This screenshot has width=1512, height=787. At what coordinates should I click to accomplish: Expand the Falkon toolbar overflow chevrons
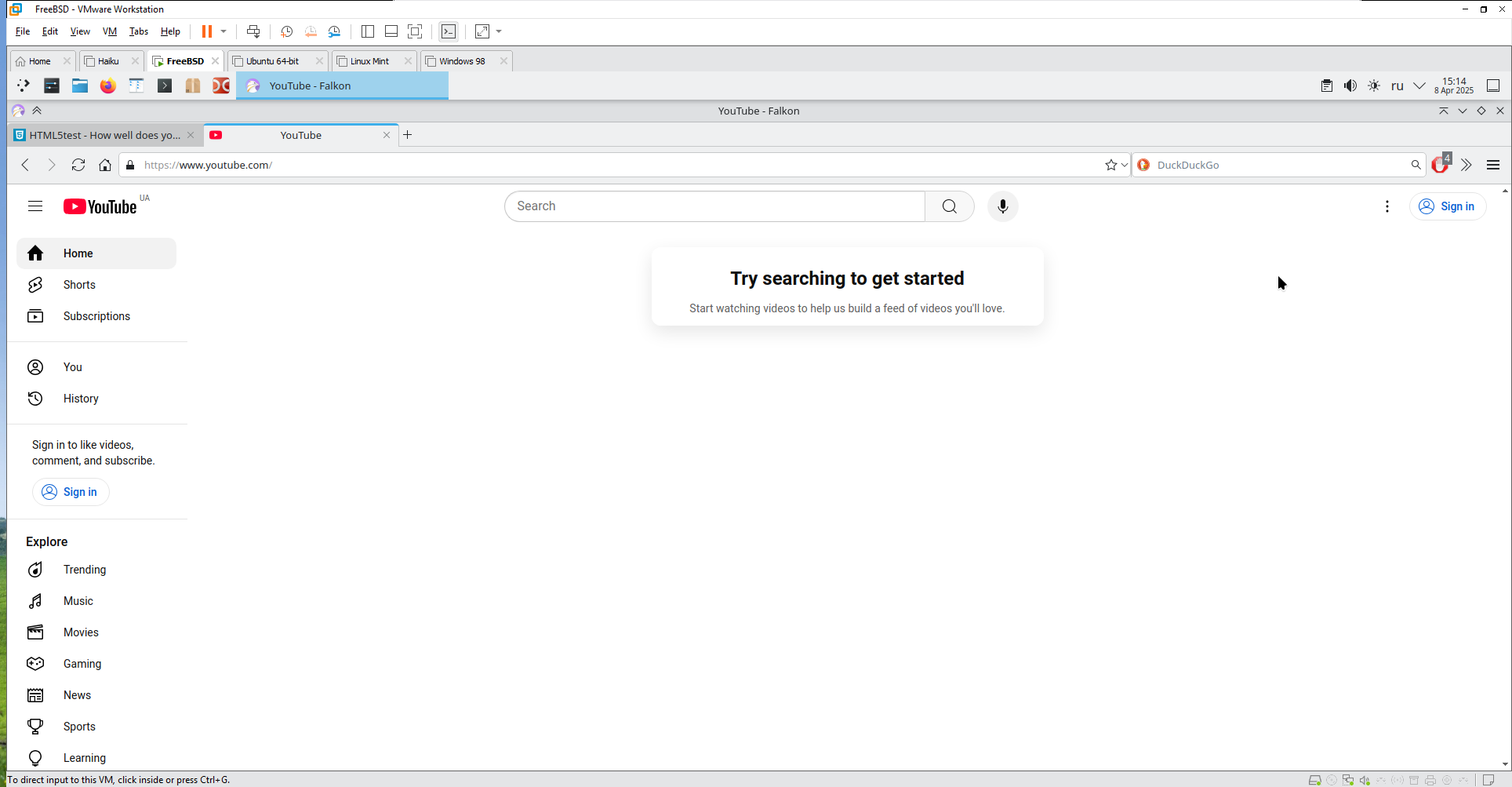[1467, 165]
